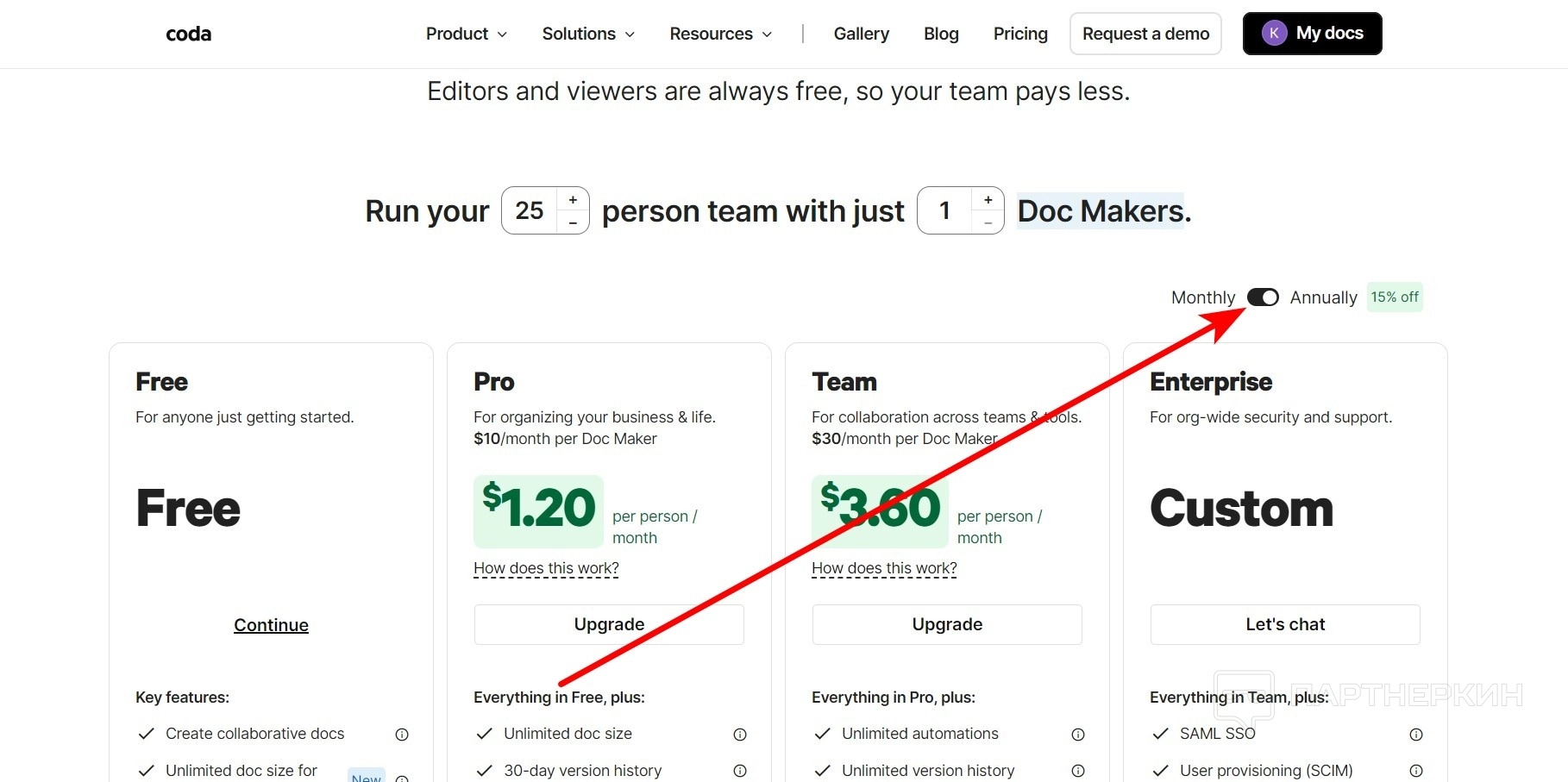Open the Solutions dropdown
Image resolution: width=1568 pixels, height=782 pixels.
pos(588,34)
